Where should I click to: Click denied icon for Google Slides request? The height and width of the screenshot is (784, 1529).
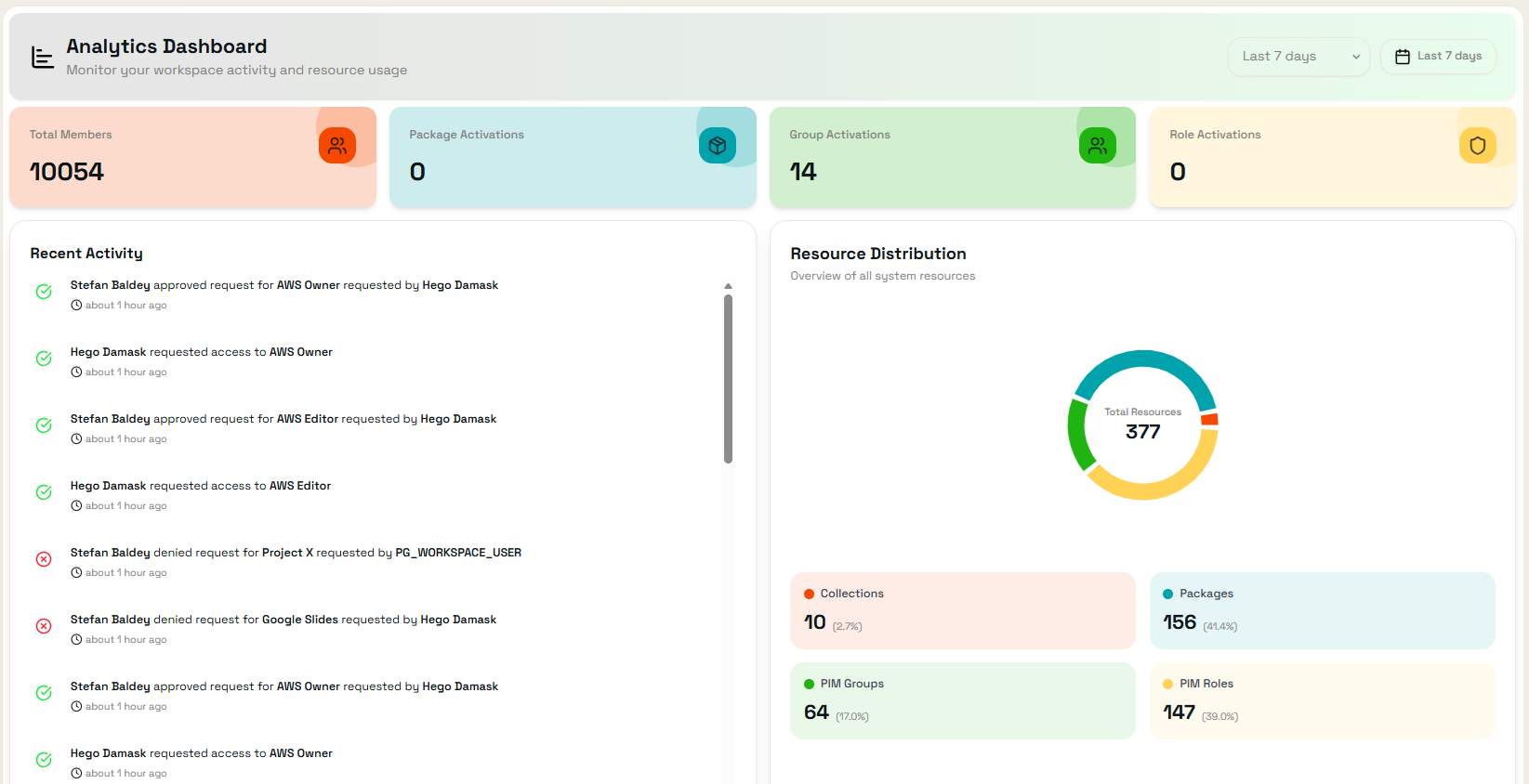tap(44, 626)
